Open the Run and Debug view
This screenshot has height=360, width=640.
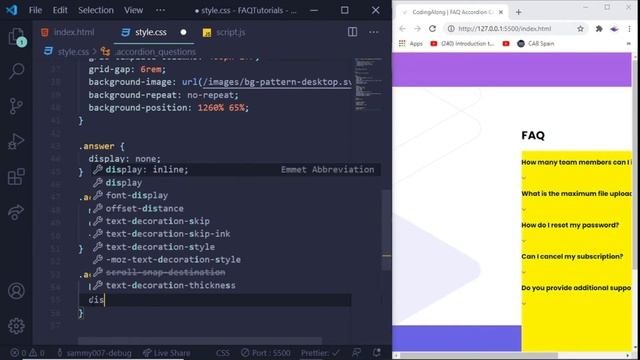(x=16, y=142)
